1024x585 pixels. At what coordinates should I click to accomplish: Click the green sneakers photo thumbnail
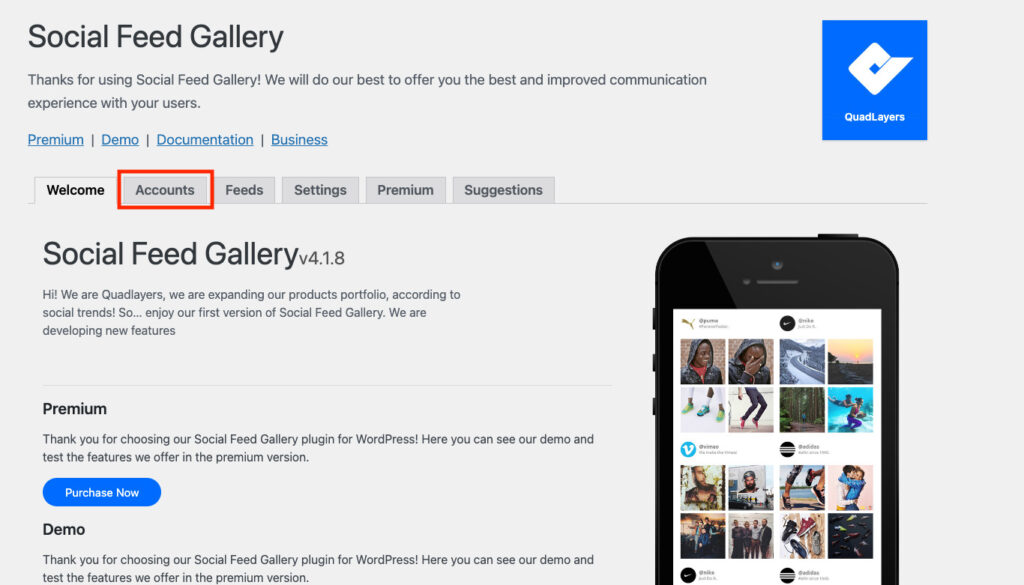703,409
